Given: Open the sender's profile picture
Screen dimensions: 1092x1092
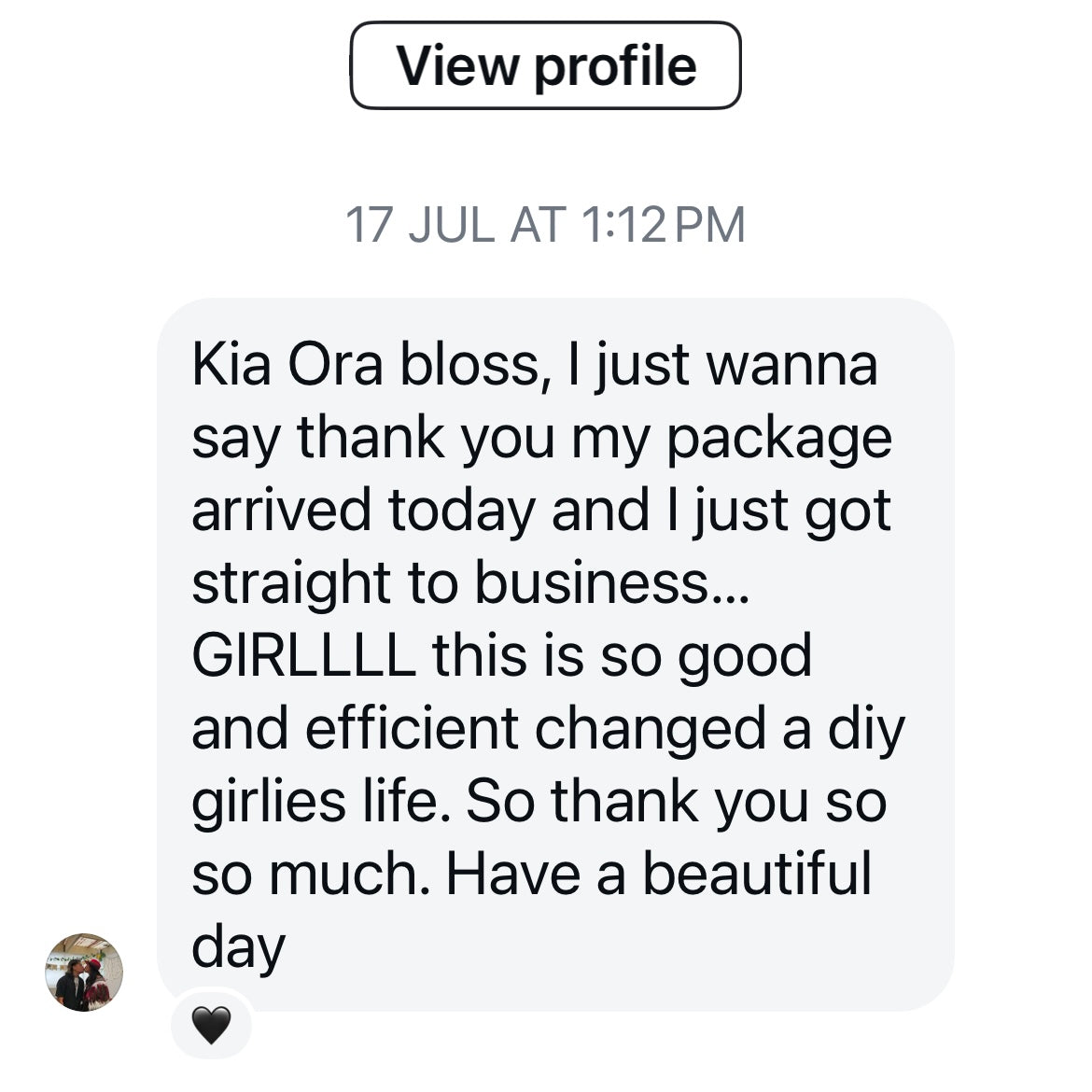Looking at the screenshot, I should coord(84,972).
